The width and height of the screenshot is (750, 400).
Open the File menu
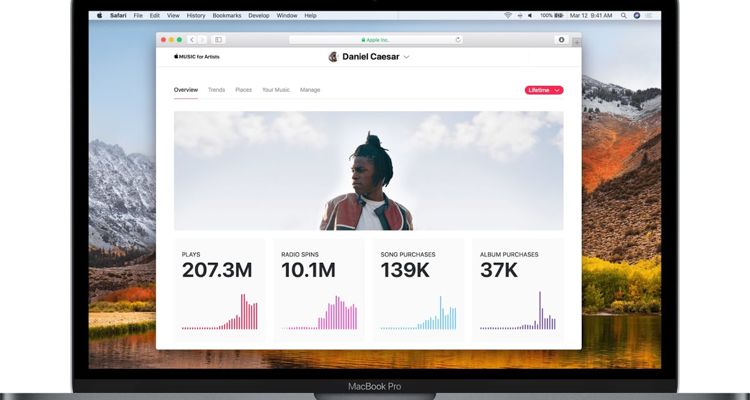point(138,16)
